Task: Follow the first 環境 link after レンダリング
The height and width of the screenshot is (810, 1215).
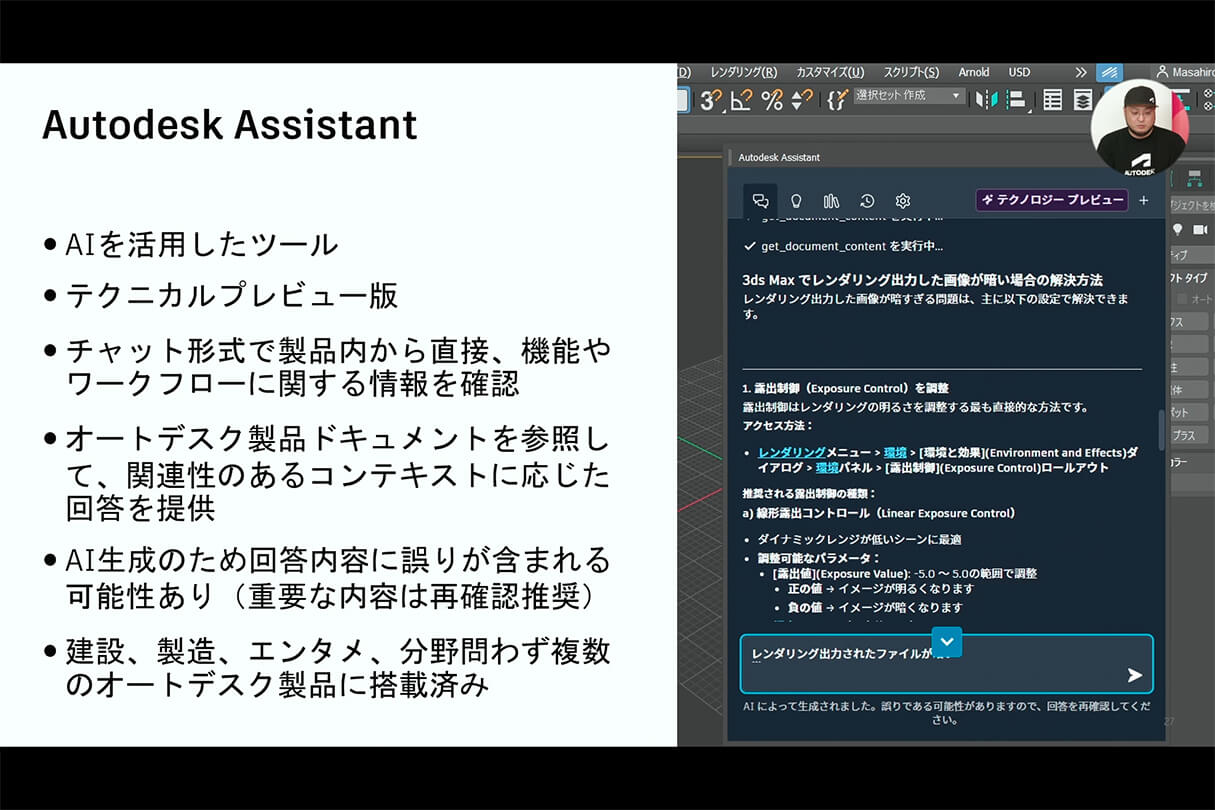Action: coord(897,453)
